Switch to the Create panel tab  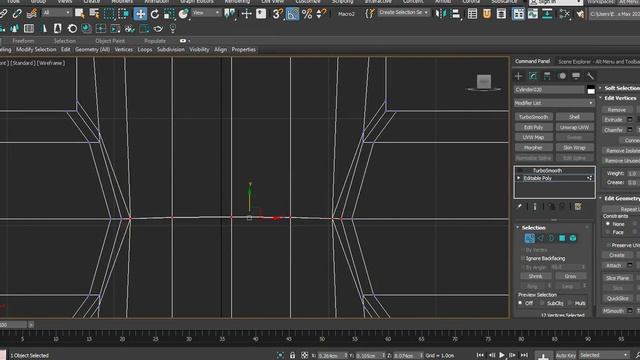click(518, 76)
